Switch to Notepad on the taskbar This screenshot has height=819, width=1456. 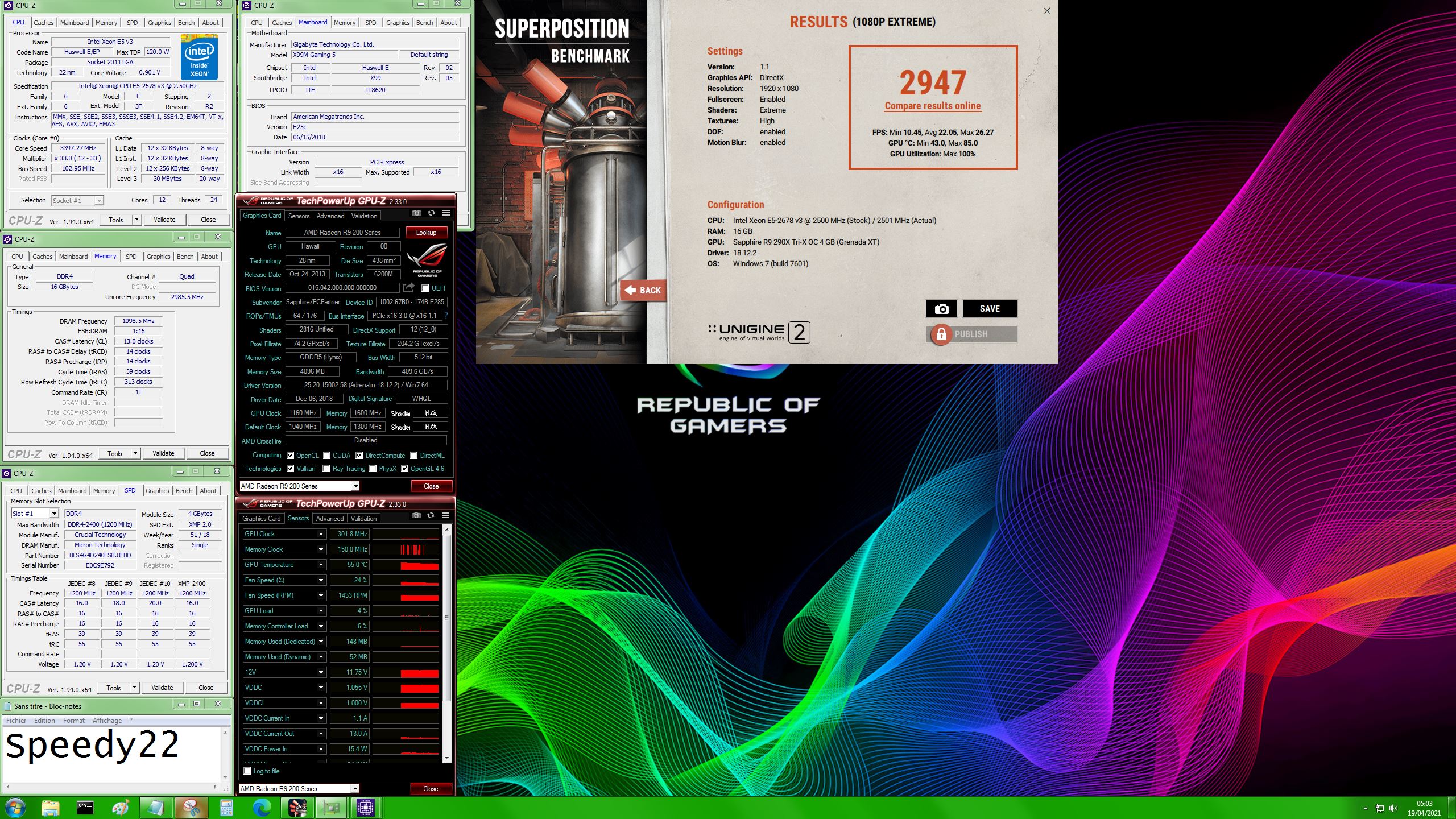[x=155, y=808]
